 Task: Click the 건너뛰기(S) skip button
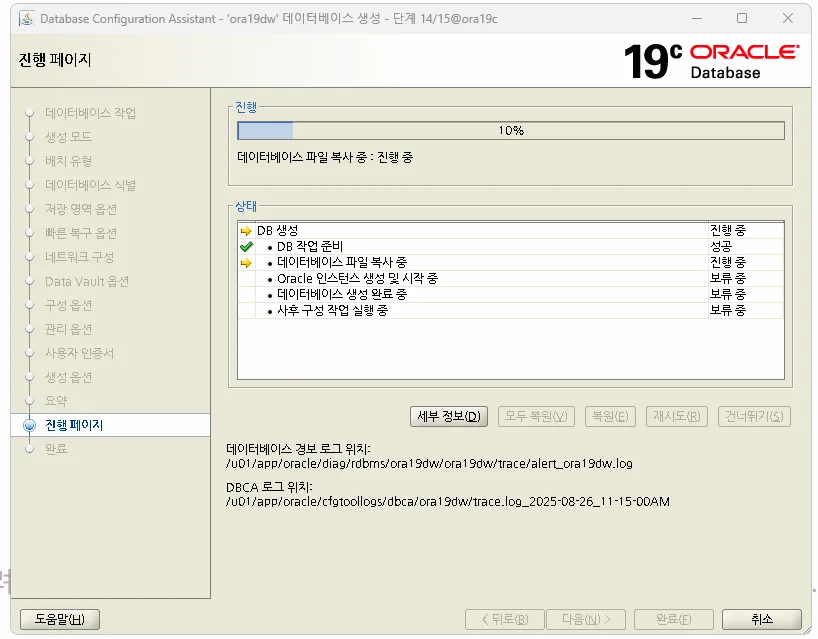point(754,416)
